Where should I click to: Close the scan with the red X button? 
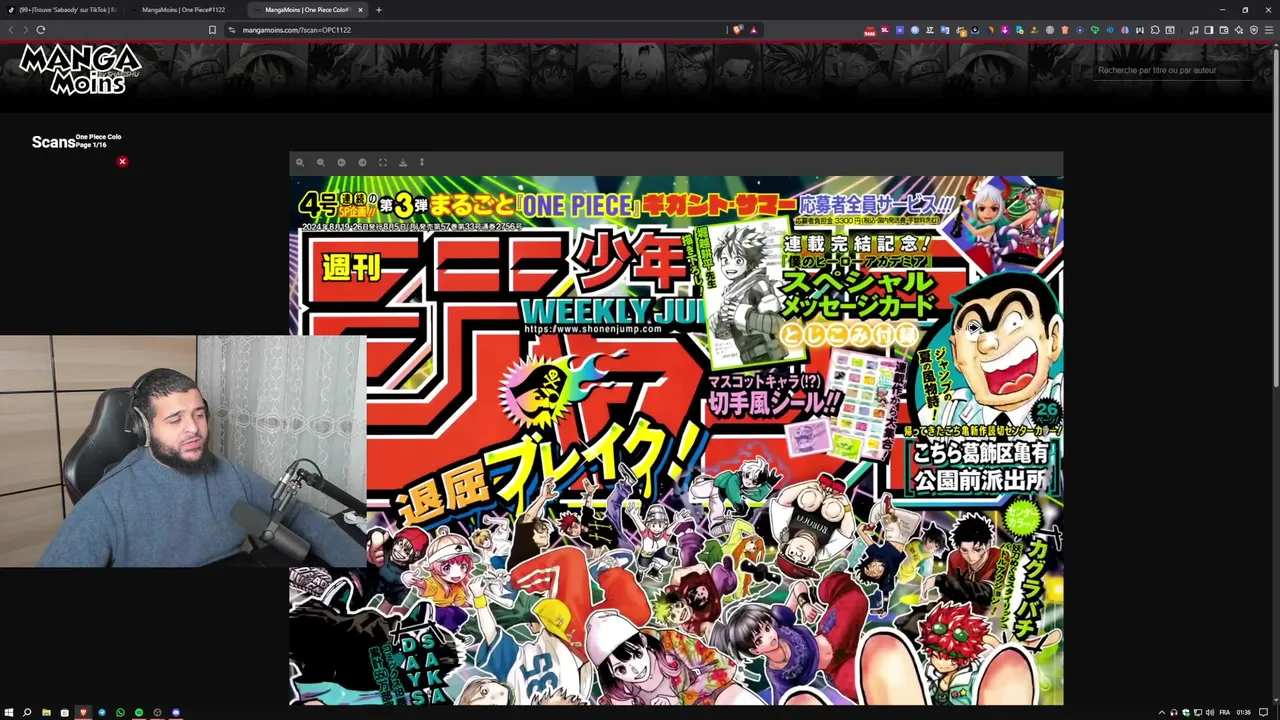[122, 161]
